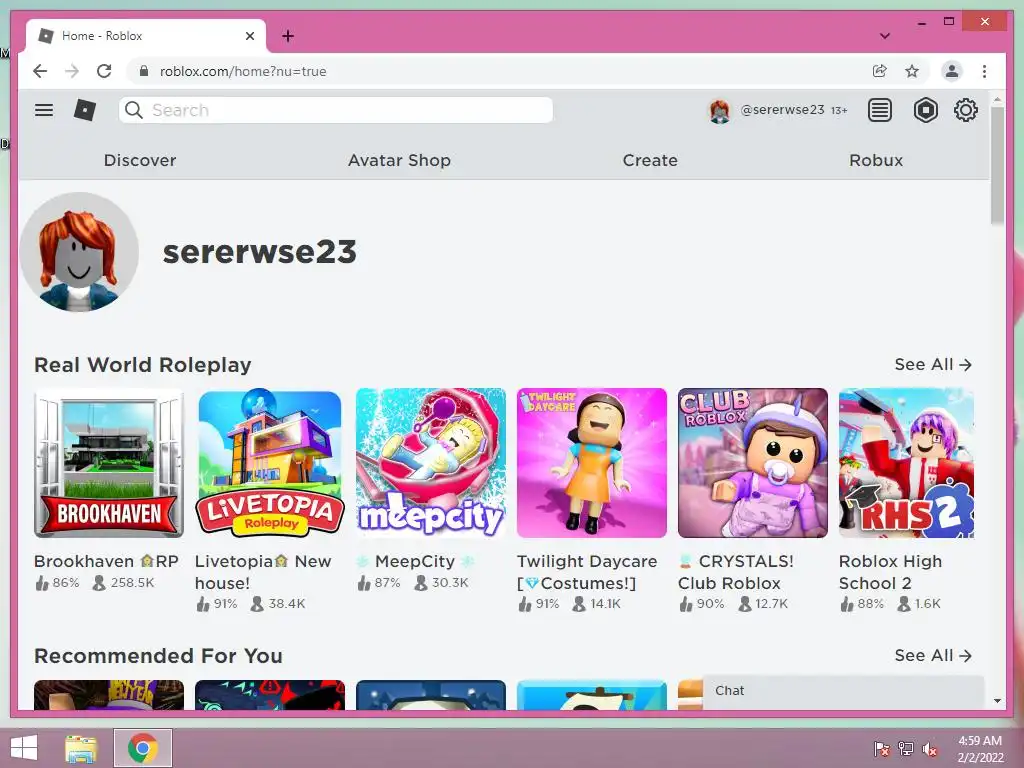Viewport: 1024px width, 768px height.
Task: Open the Brookhaven game thumbnail
Action: [x=109, y=463]
